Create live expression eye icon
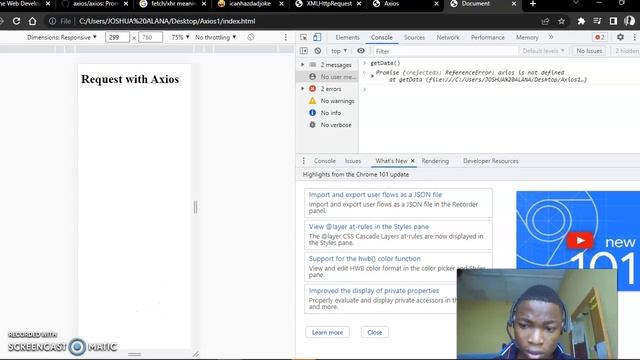The image size is (640, 360). (x=361, y=51)
